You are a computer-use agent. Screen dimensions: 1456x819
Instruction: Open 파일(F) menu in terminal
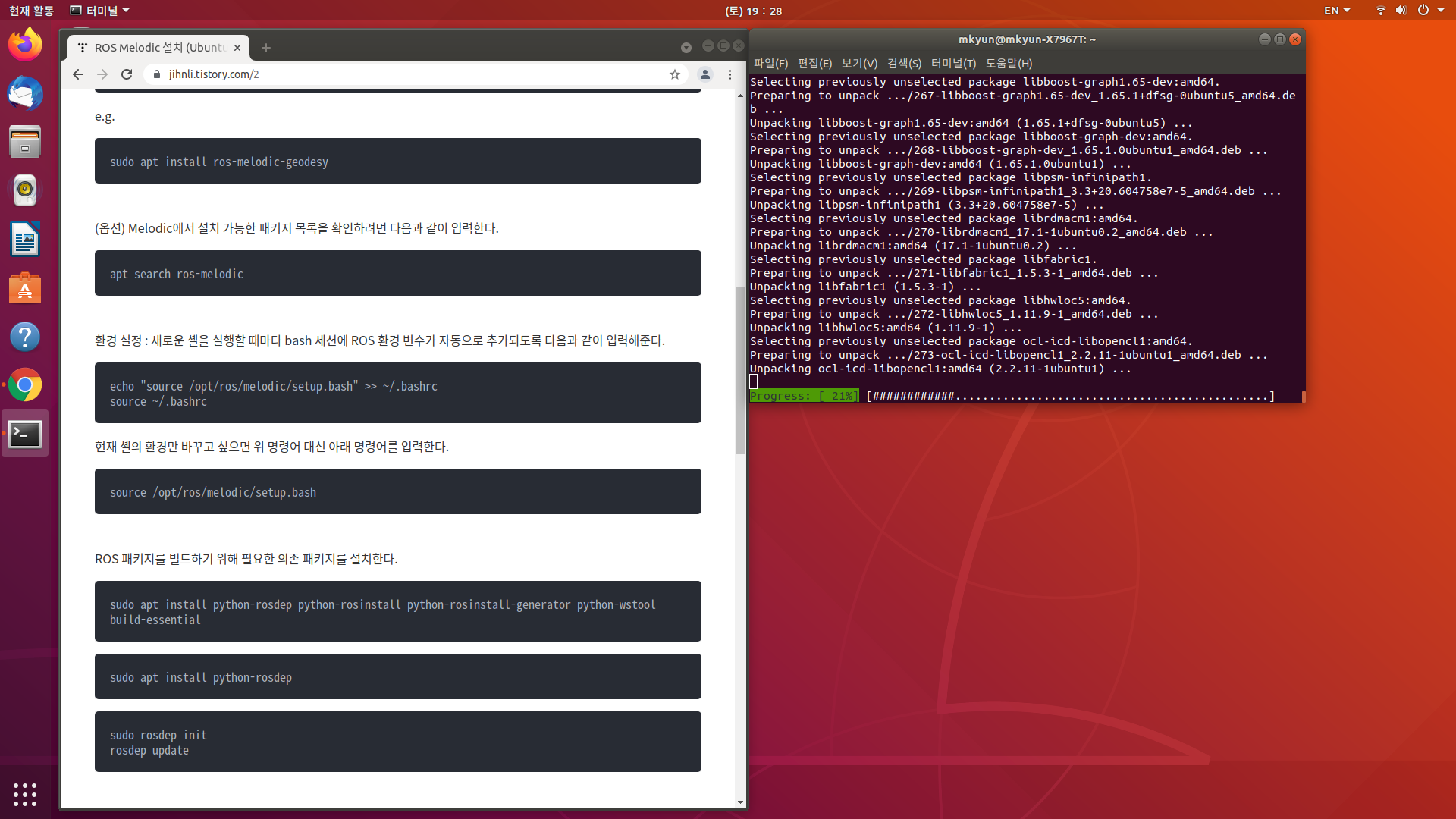click(770, 63)
